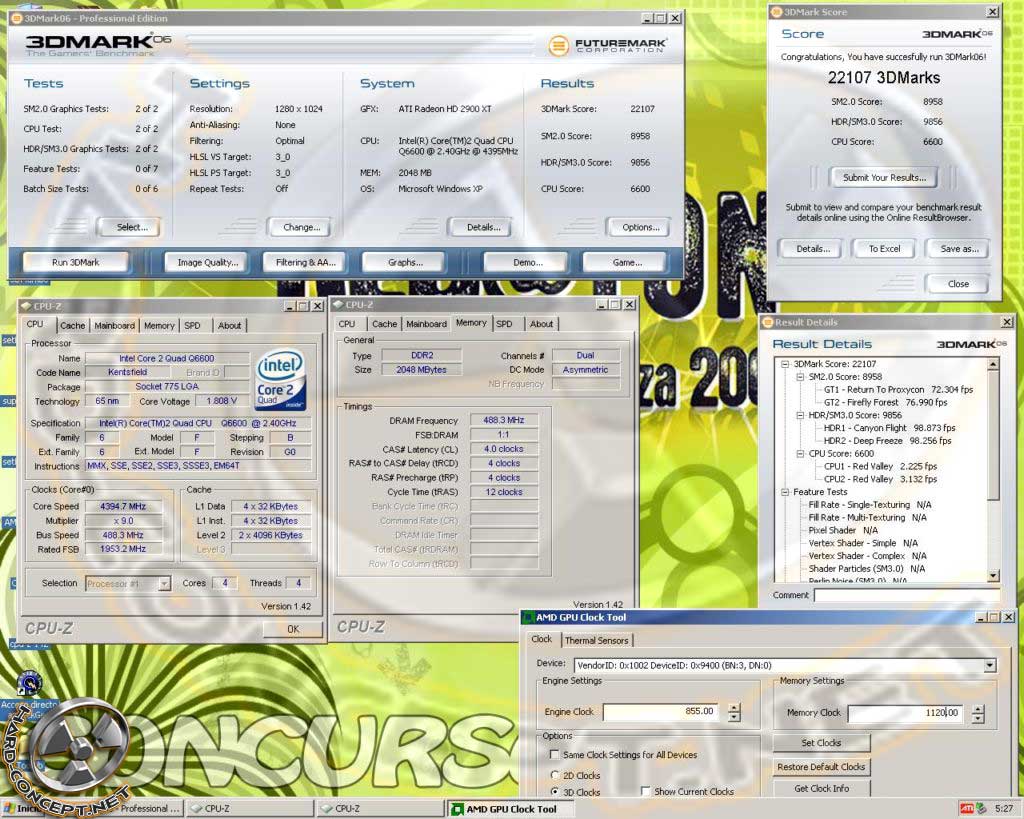Screen dimensions: 1024x819
Task: Collapse the 3DMark Score: 22107 tree node
Action: pyautogui.click(x=785, y=364)
